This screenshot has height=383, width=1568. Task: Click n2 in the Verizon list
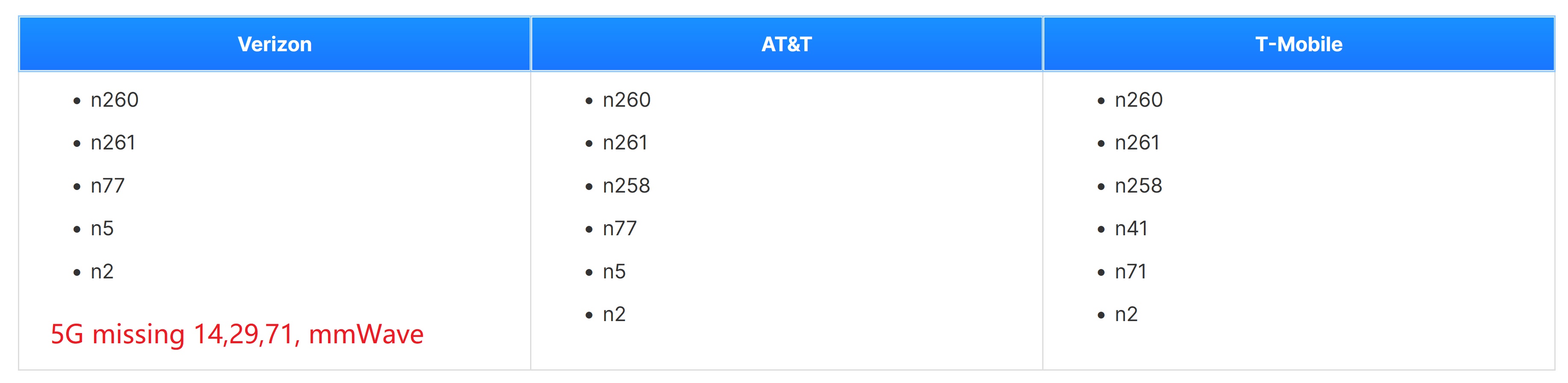[102, 272]
